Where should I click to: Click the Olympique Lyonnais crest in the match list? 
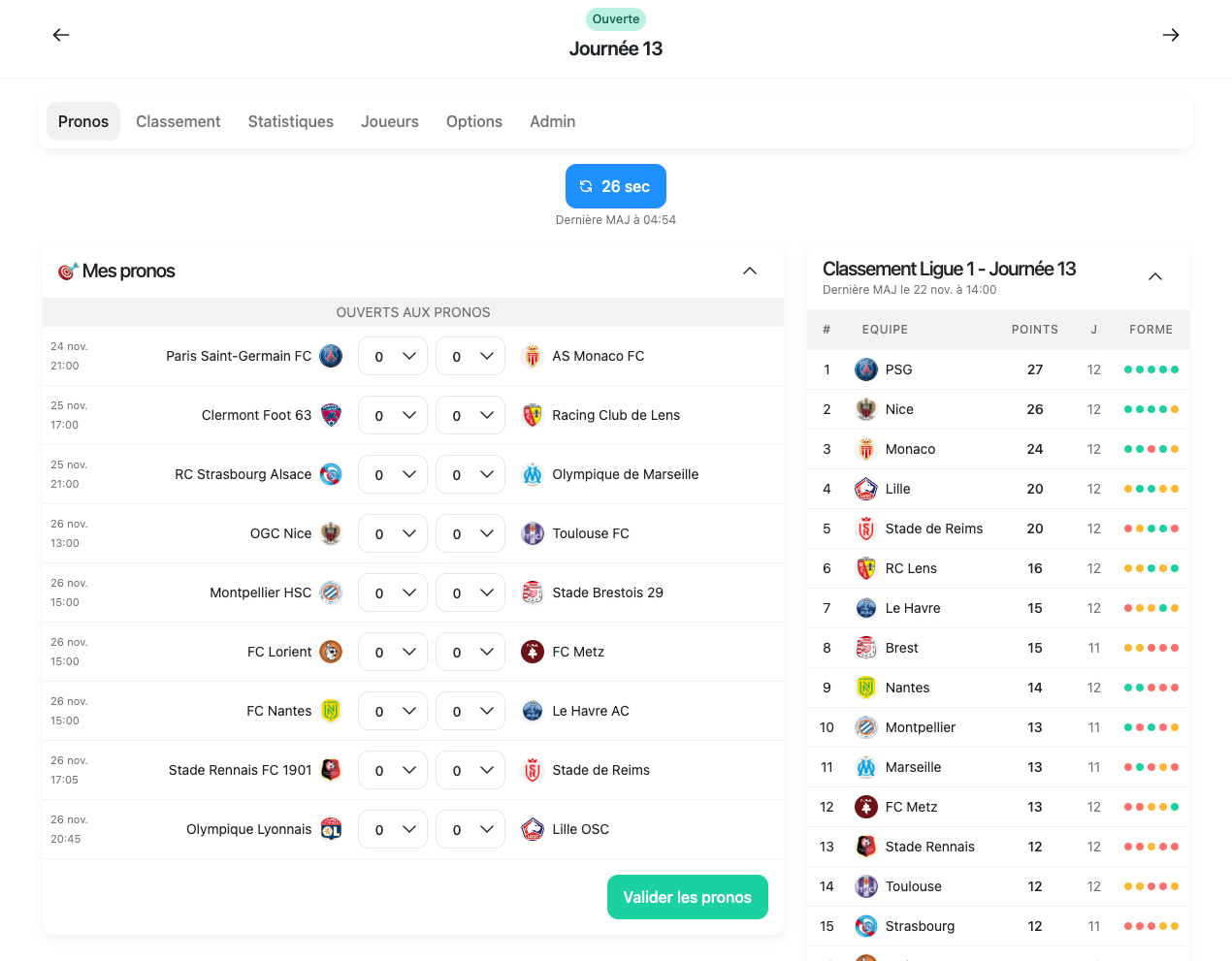coord(331,829)
